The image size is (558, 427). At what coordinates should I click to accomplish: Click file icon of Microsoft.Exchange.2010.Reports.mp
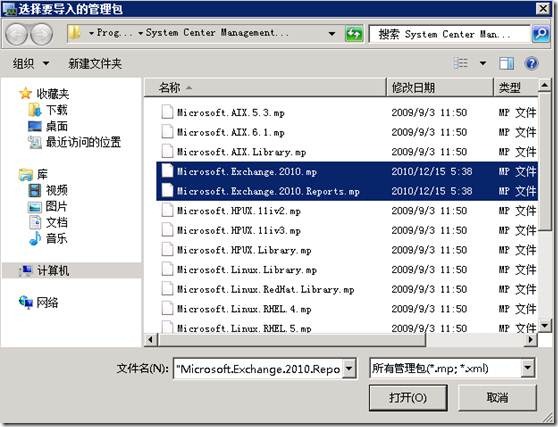[x=167, y=190]
